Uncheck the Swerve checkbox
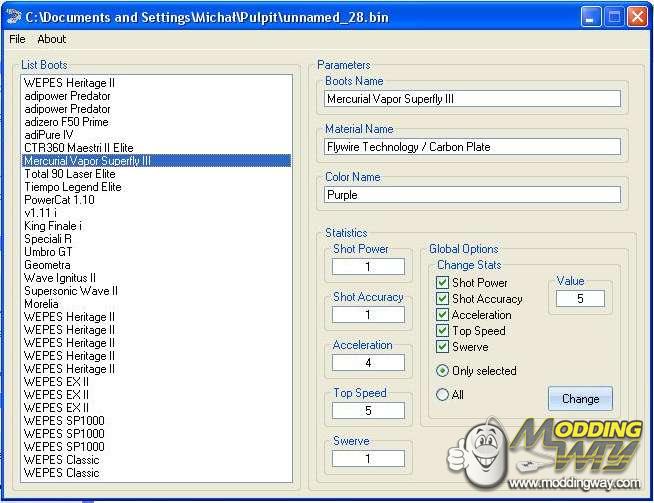Viewport: 654px width, 503px height. 443,347
